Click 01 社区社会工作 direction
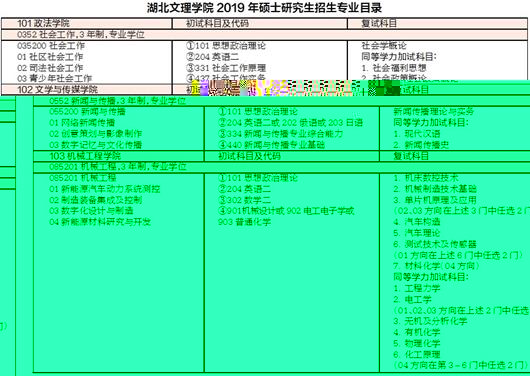The image size is (530, 376). [x=50, y=56]
